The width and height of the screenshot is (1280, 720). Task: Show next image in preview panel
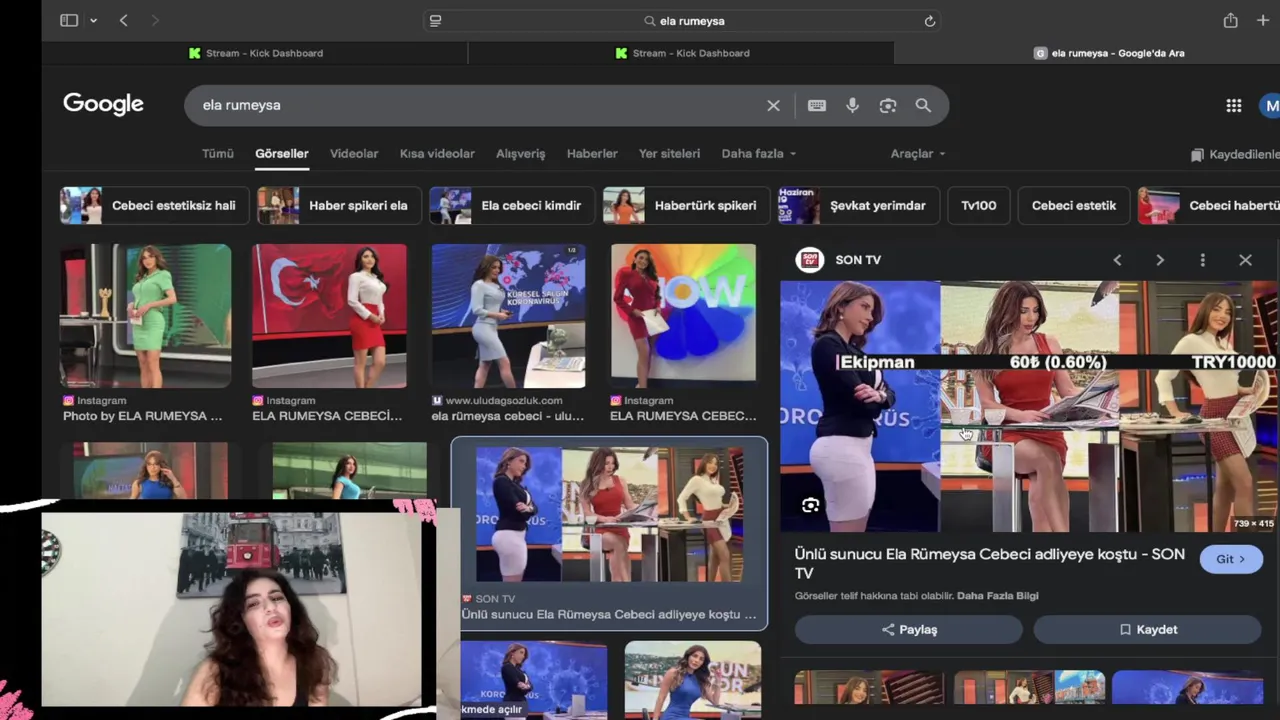click(x=1160, y=260)
